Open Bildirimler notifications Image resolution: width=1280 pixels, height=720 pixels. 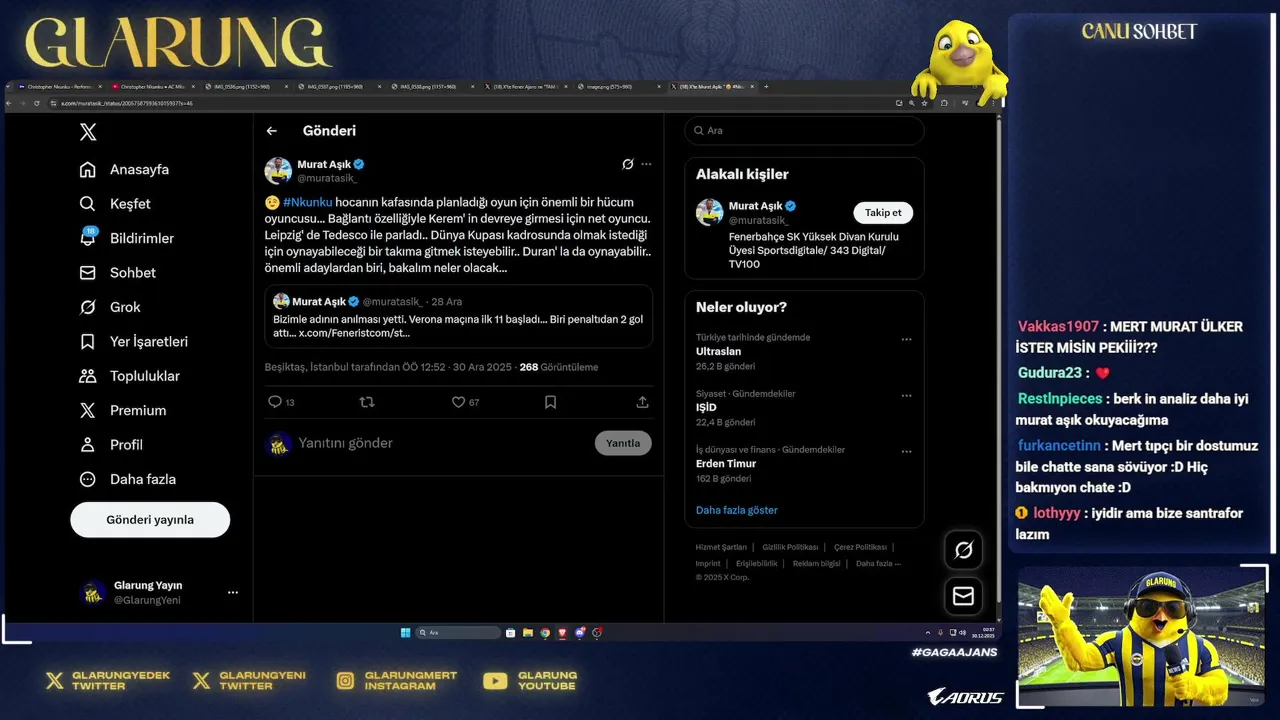point(127,238)
